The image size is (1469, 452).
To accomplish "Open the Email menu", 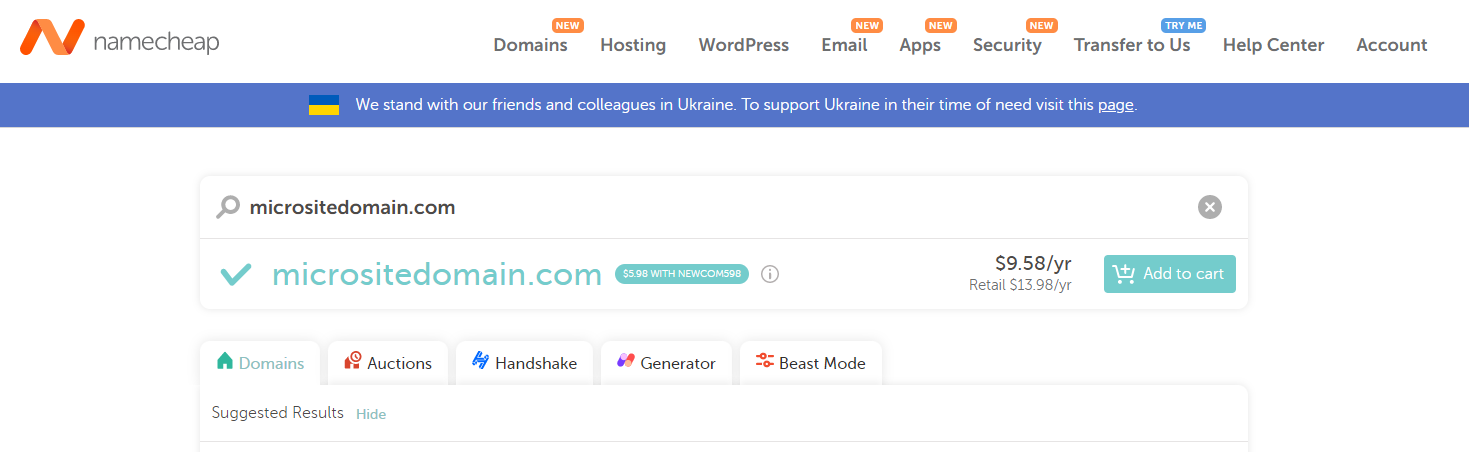I will pyautogui.click(x=844, y=45).
